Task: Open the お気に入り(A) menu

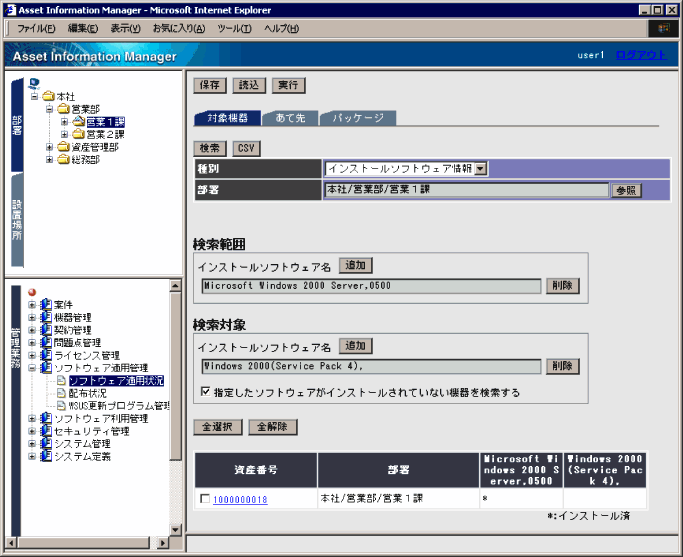Action: [x=179, y=29]
